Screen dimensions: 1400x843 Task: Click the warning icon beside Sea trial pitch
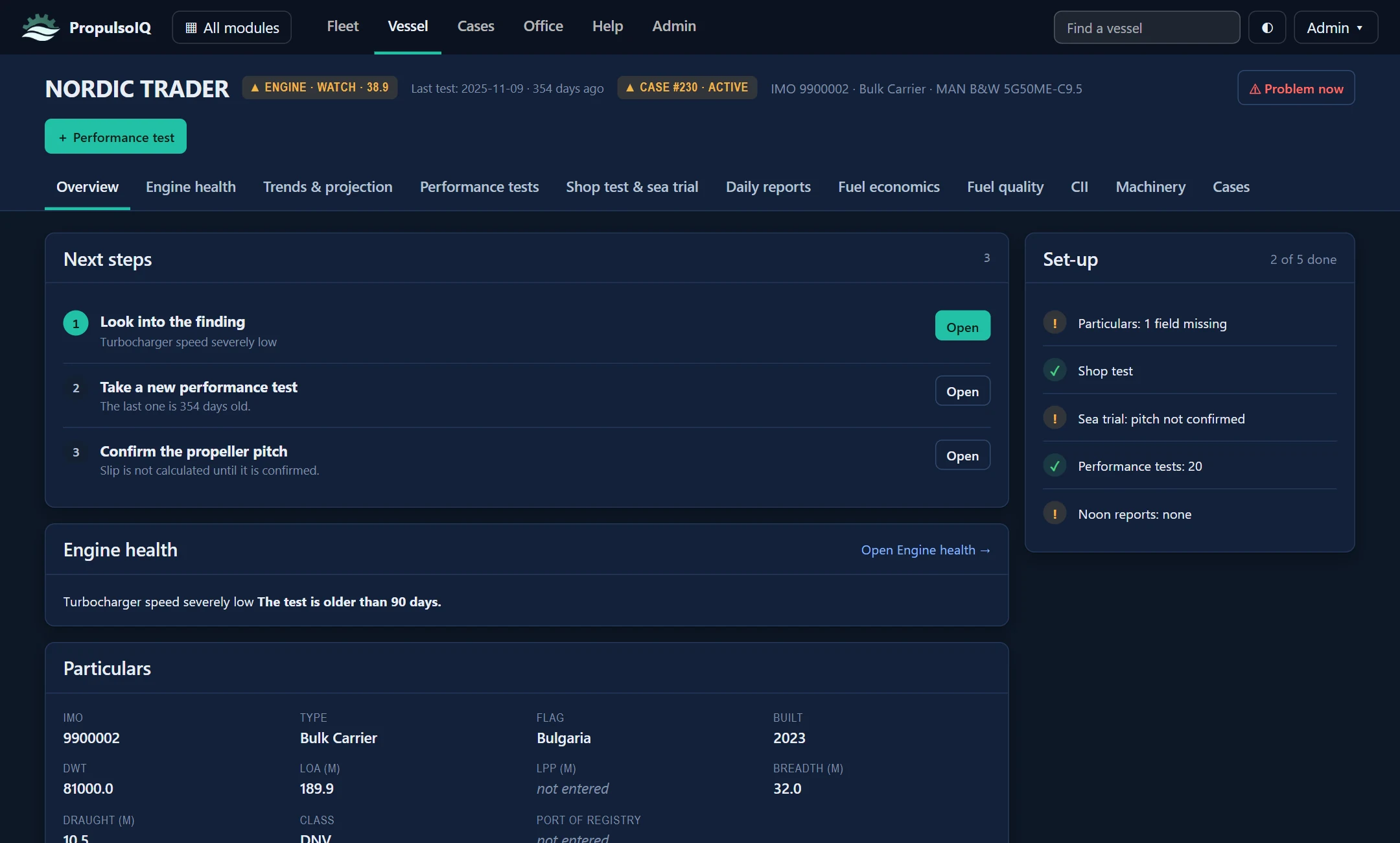pos(1055,418)
